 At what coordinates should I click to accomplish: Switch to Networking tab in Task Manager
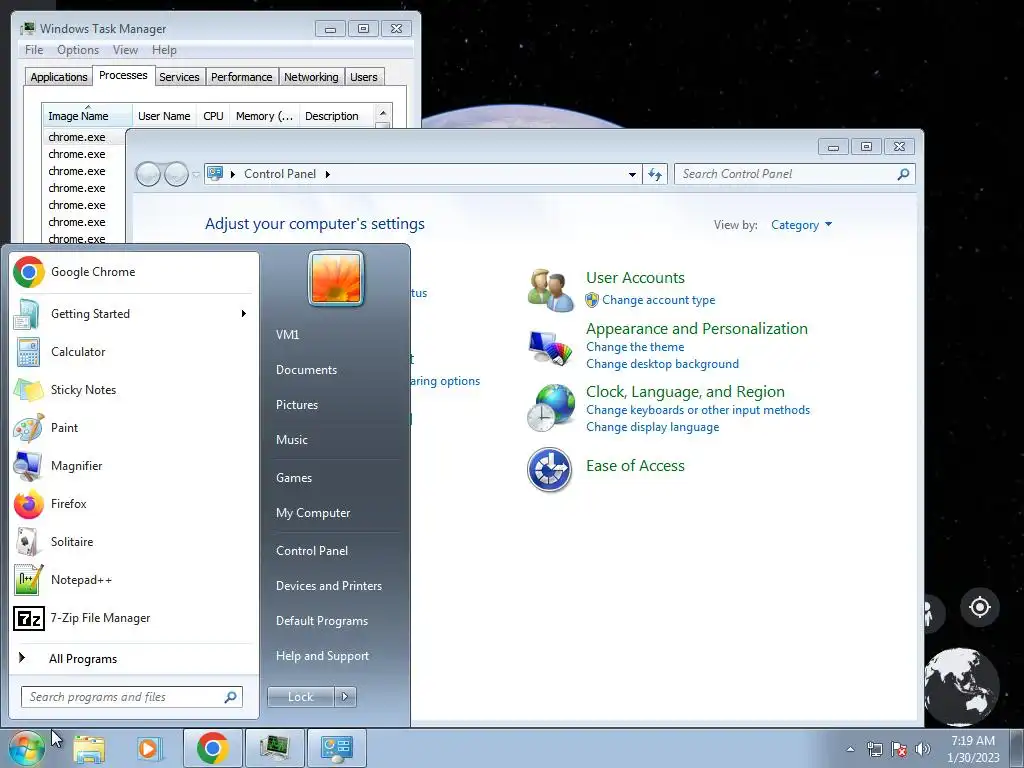[x=311, y=77]
